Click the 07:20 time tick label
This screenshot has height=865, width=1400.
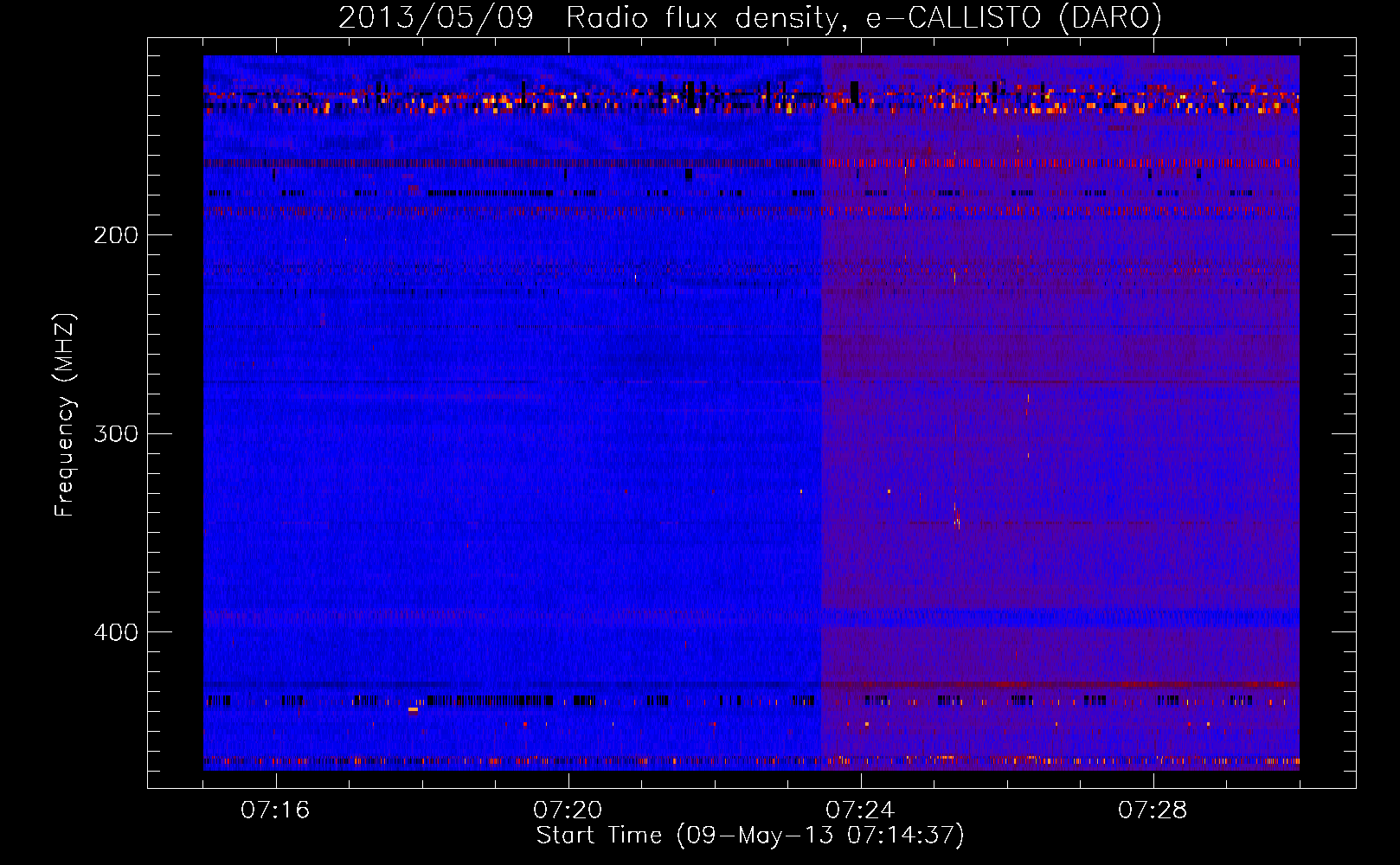568,810
